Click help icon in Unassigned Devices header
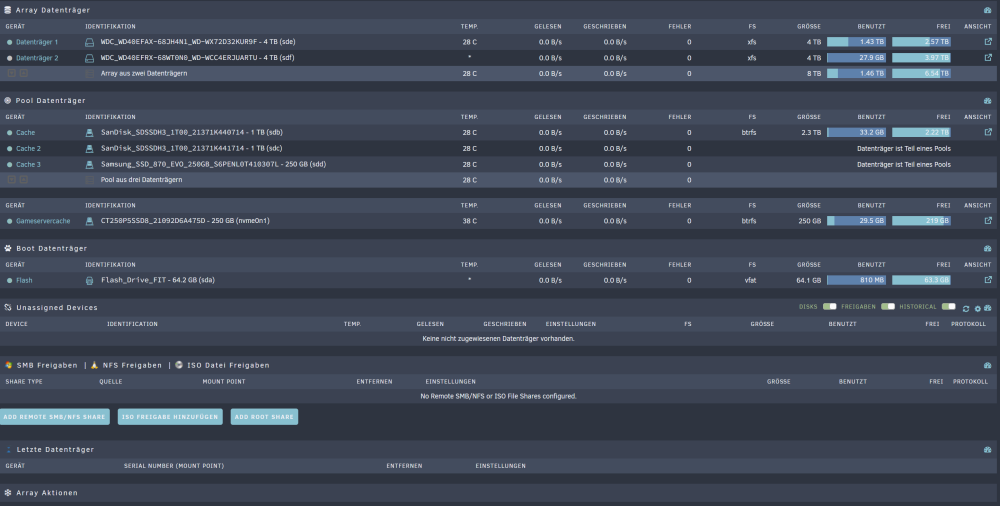Image resolution: width=1000 pixels, height=506 pixels. pyautogui.click(x=988, y=308)
